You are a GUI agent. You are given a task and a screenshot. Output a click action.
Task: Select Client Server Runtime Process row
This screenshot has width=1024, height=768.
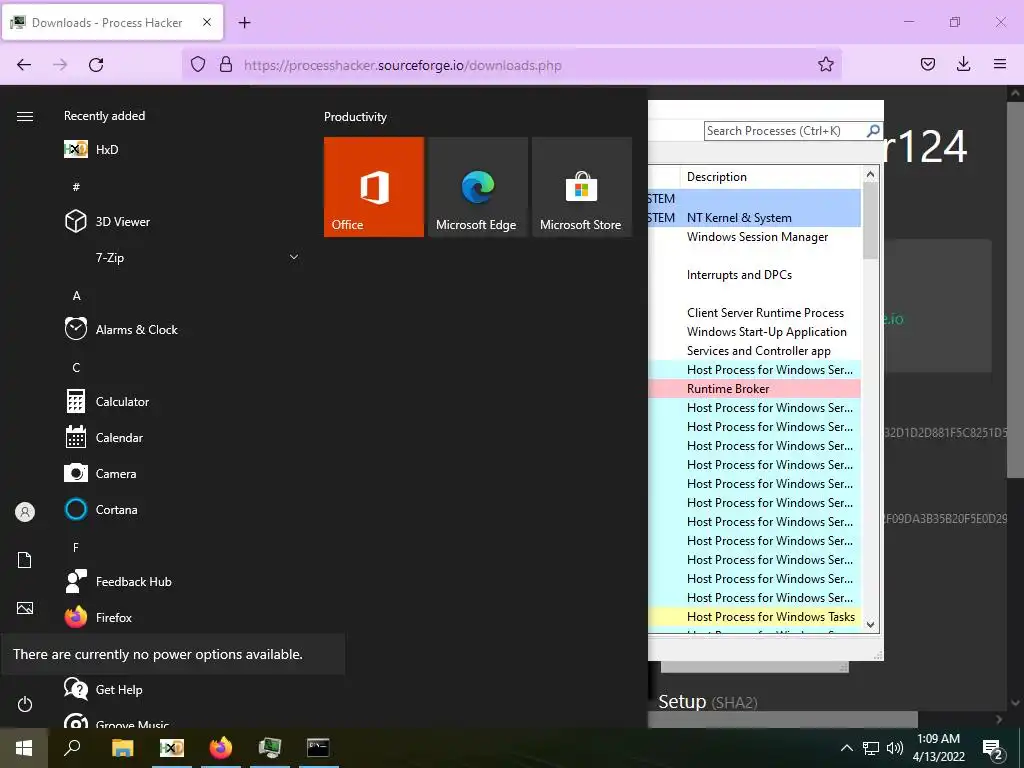[x=754, y=313]
